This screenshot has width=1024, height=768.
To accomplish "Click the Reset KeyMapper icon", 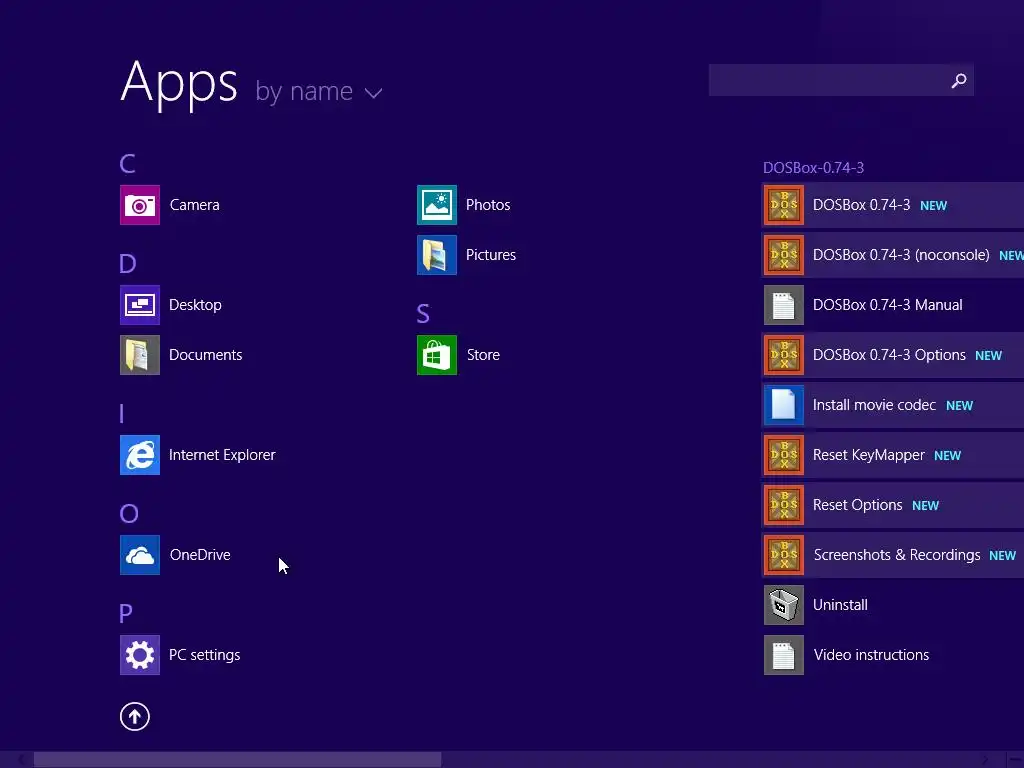I will pos(784,455).
